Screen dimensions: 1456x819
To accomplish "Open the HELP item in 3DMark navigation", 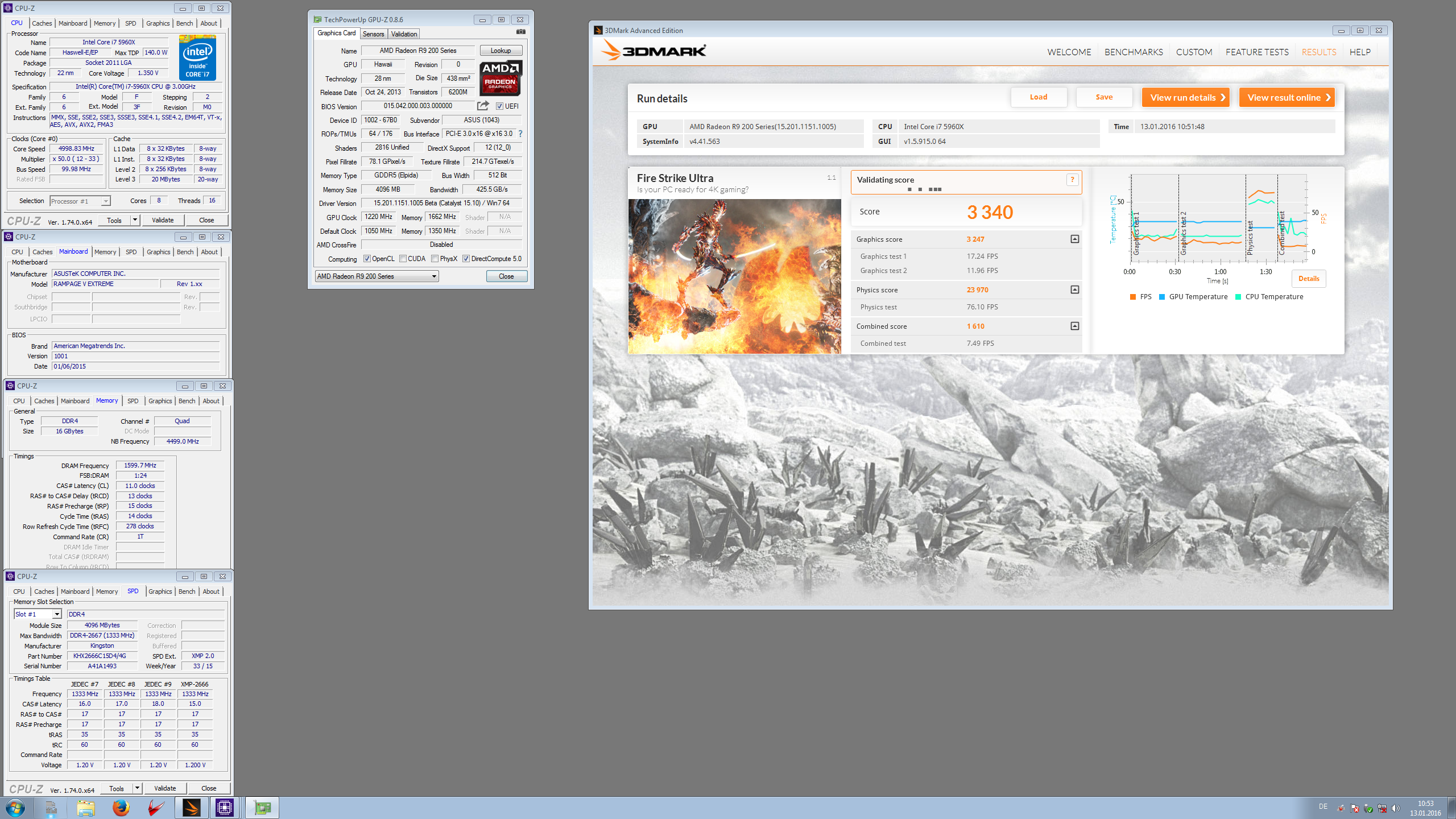I will click(x=1360, y=52).
